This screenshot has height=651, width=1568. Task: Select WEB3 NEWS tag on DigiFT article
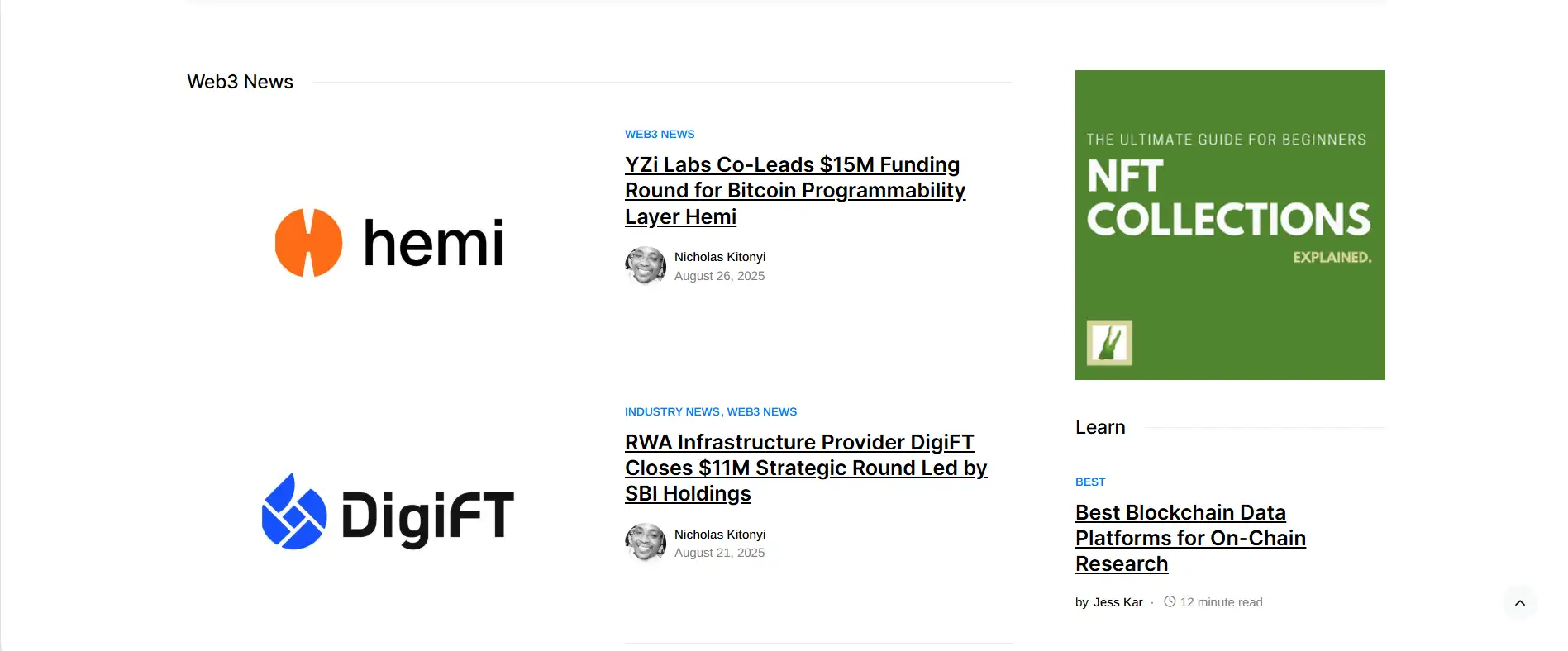click(x=761, y=412)
